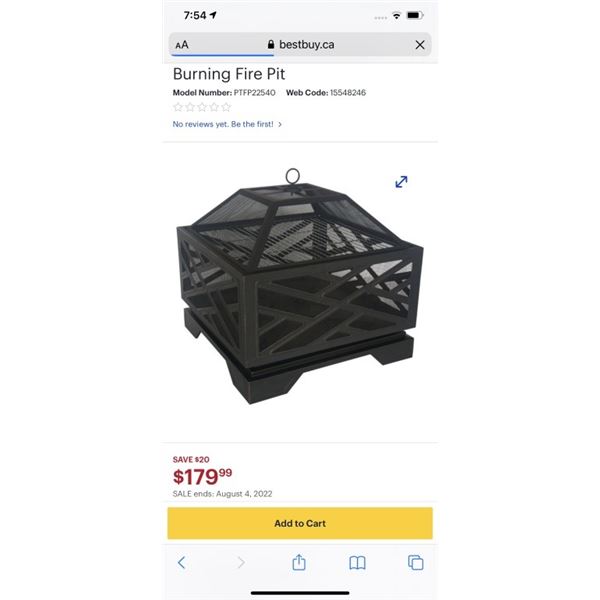Tap the home indicator bar
Screen dimensions: 600x600
[x=300, y=593]
